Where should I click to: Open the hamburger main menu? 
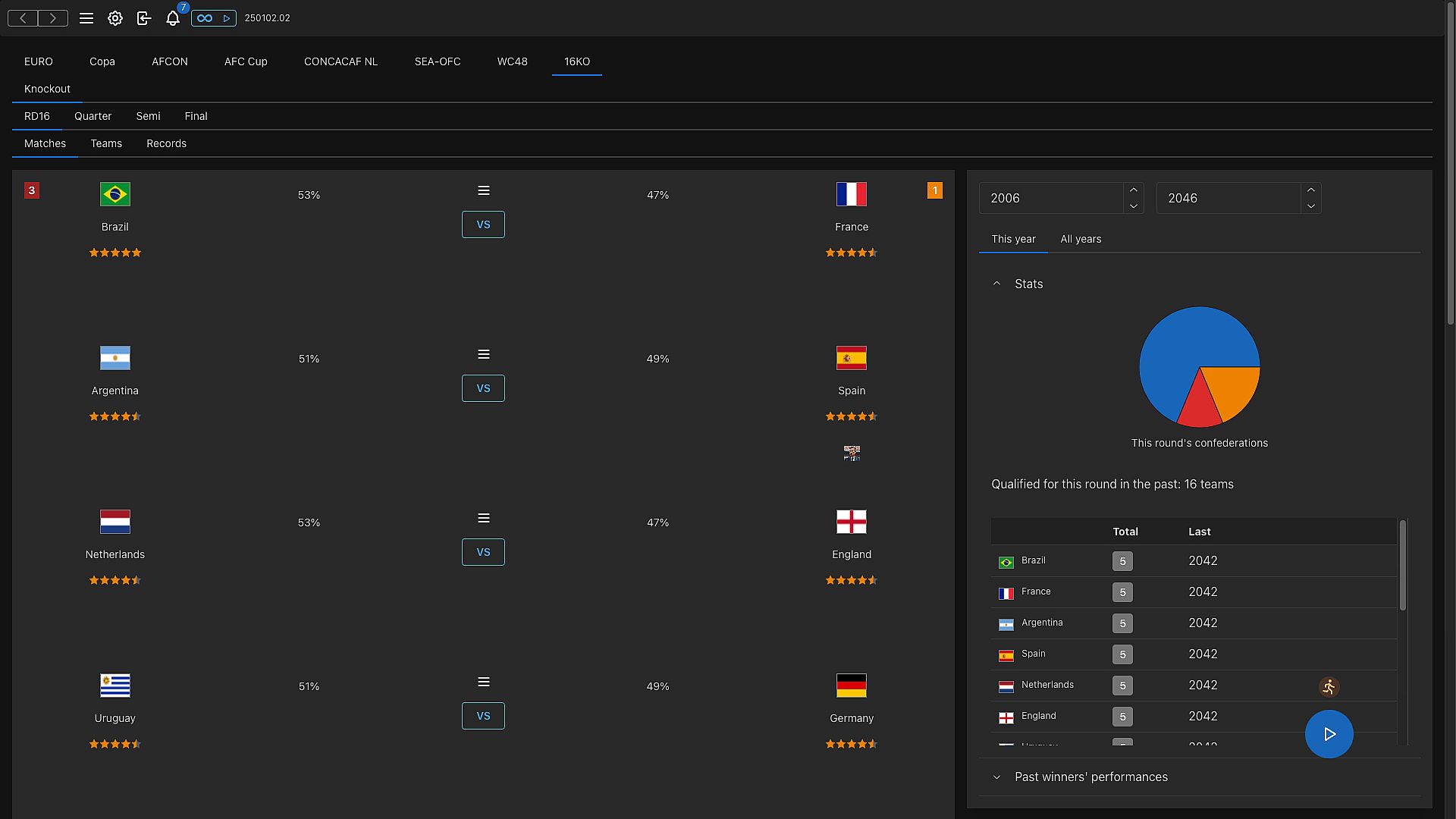tap(86, 18)
